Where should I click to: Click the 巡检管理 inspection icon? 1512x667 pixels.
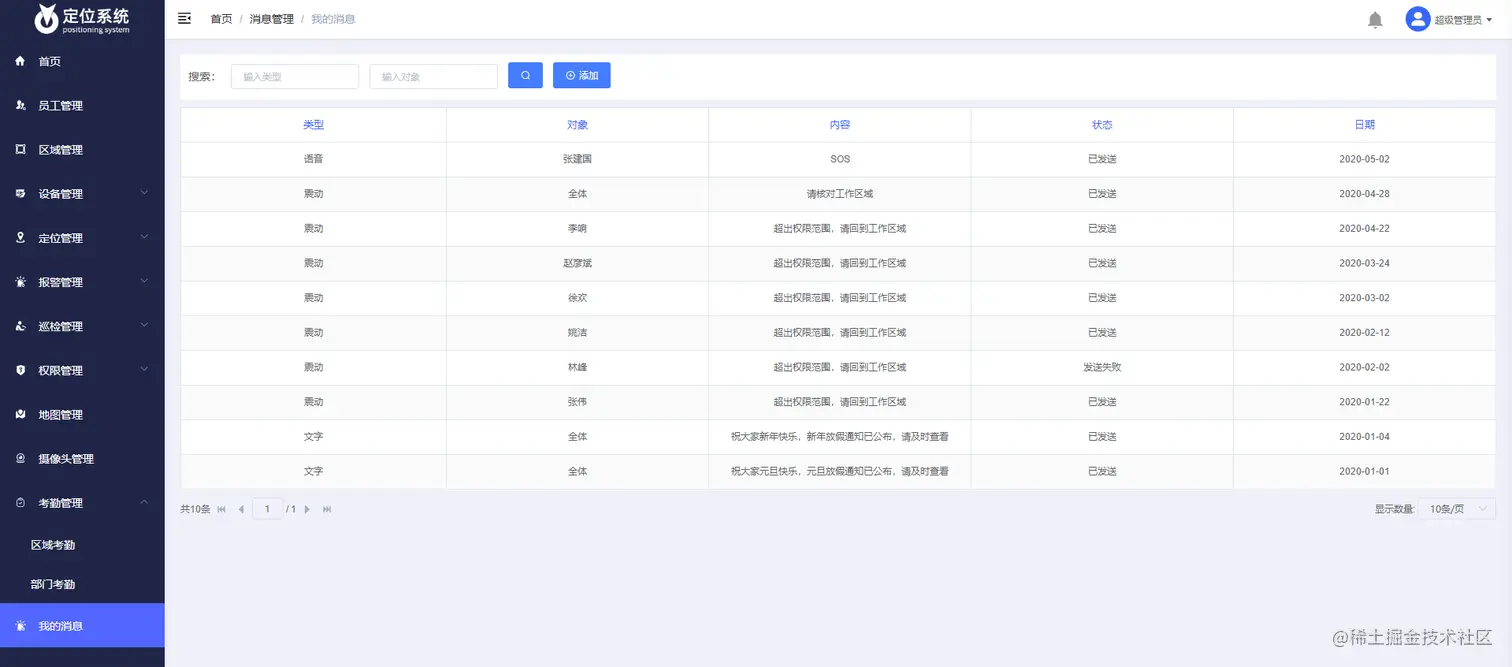click(22, 325)
